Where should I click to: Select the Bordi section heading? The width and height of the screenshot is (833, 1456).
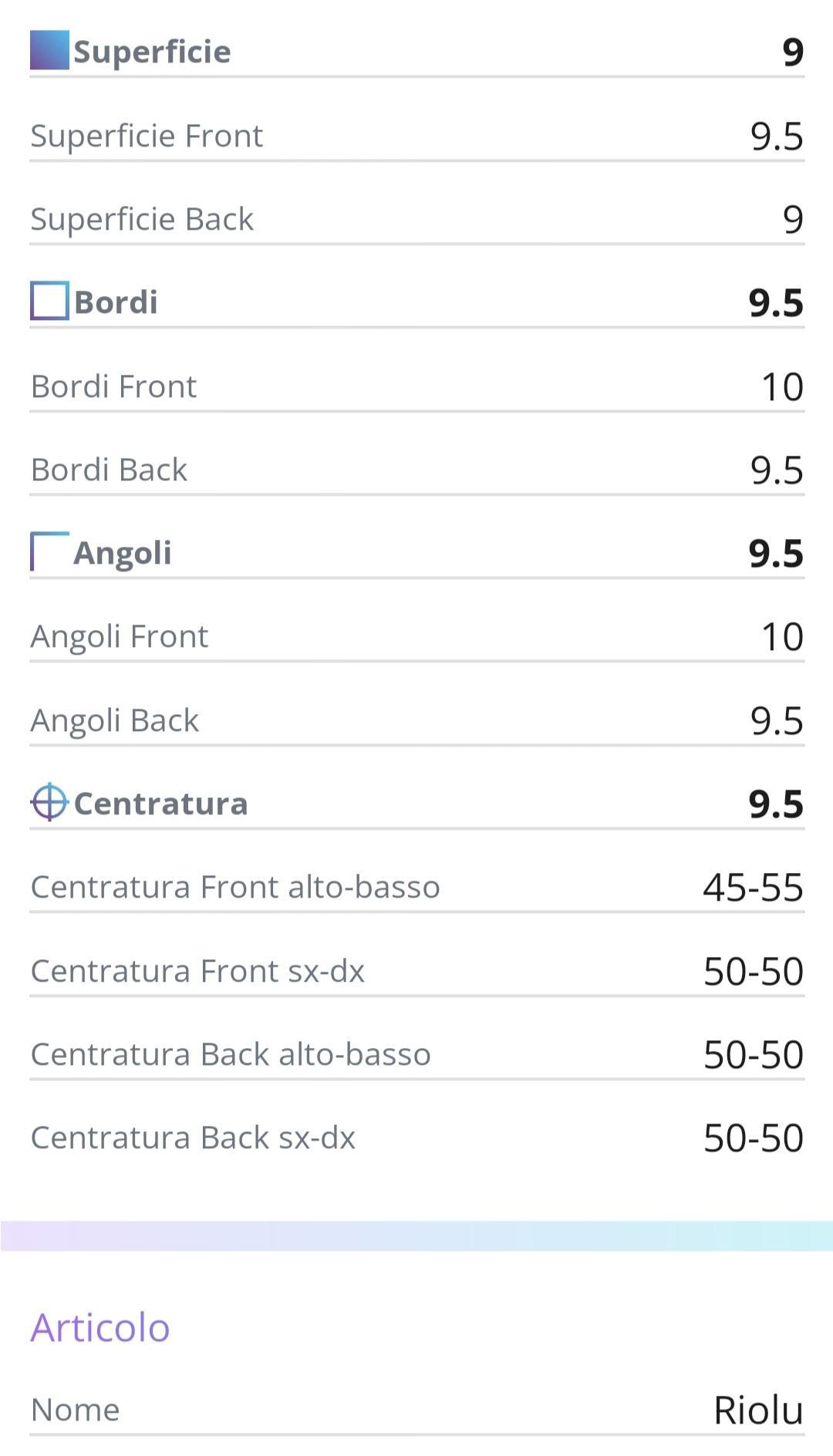[x=116, y=302]
